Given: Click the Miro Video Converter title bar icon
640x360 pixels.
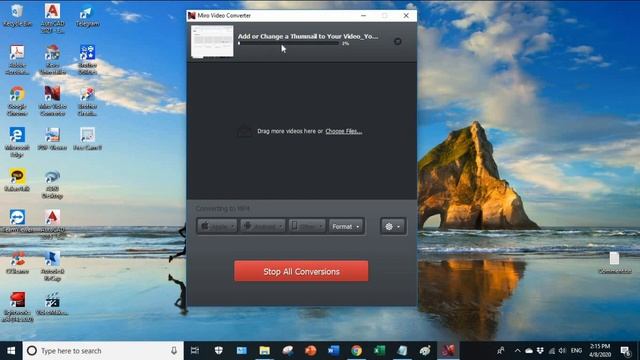Looking at the screenshot, I should (x=192, y=16).
